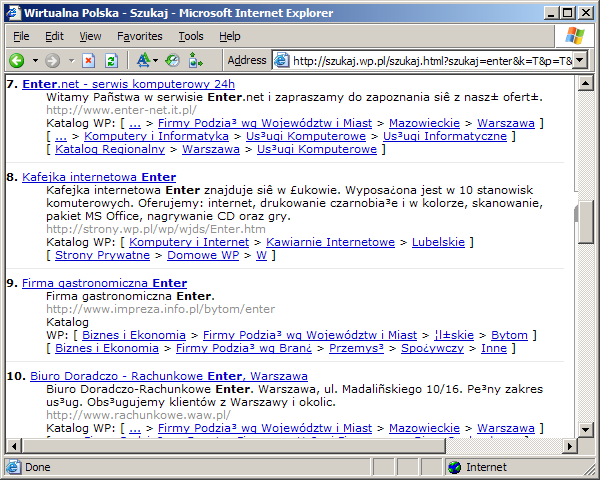
Task: Follow 'Inne' catalog link
Action: pos(494,348)
